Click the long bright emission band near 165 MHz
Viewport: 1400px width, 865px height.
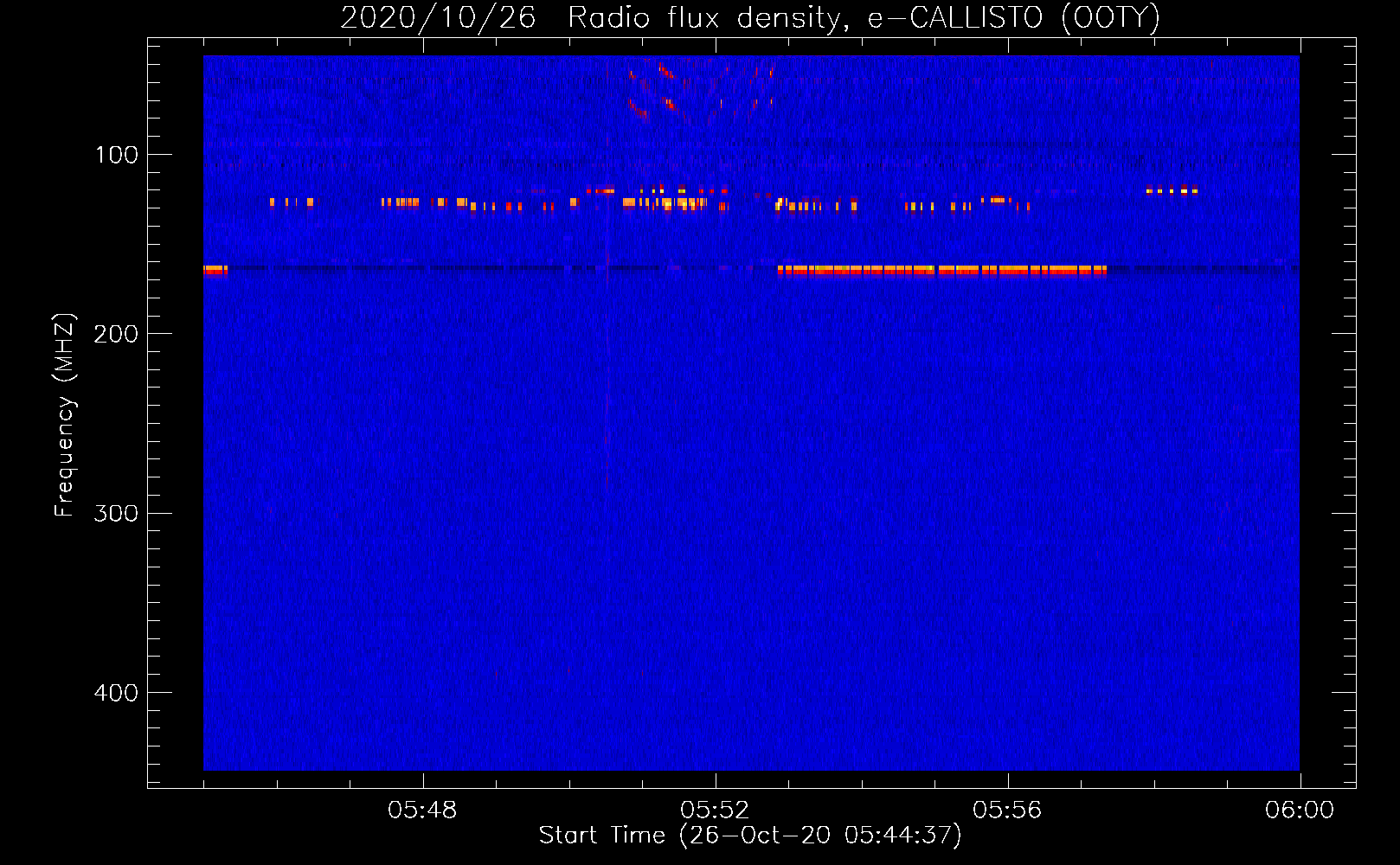(x=942, y=271)
